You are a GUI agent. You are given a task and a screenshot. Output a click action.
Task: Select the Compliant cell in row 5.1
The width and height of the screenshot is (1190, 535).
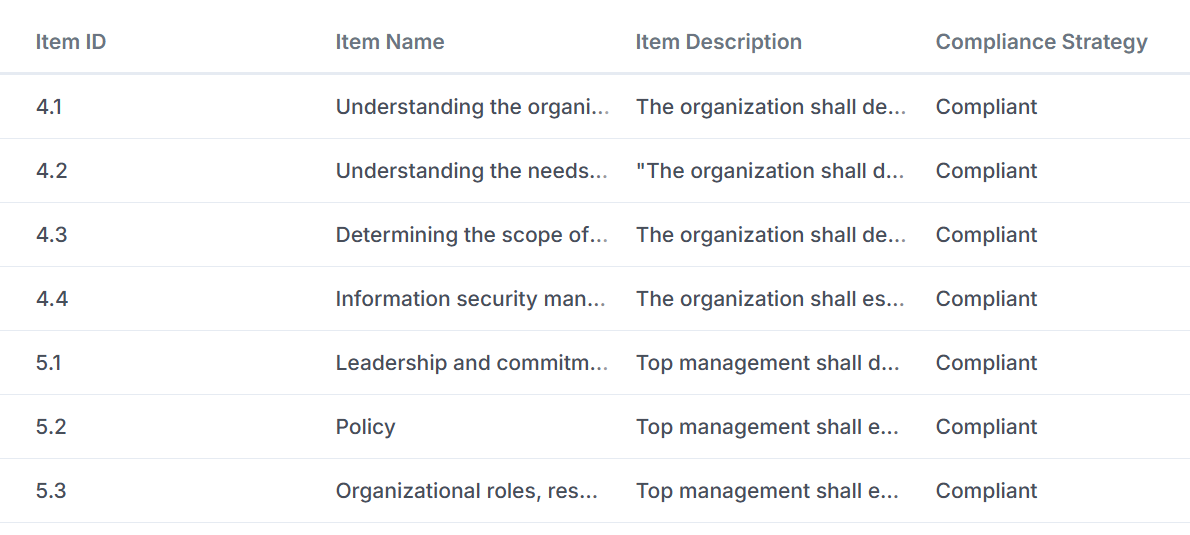tap(986, 363)
